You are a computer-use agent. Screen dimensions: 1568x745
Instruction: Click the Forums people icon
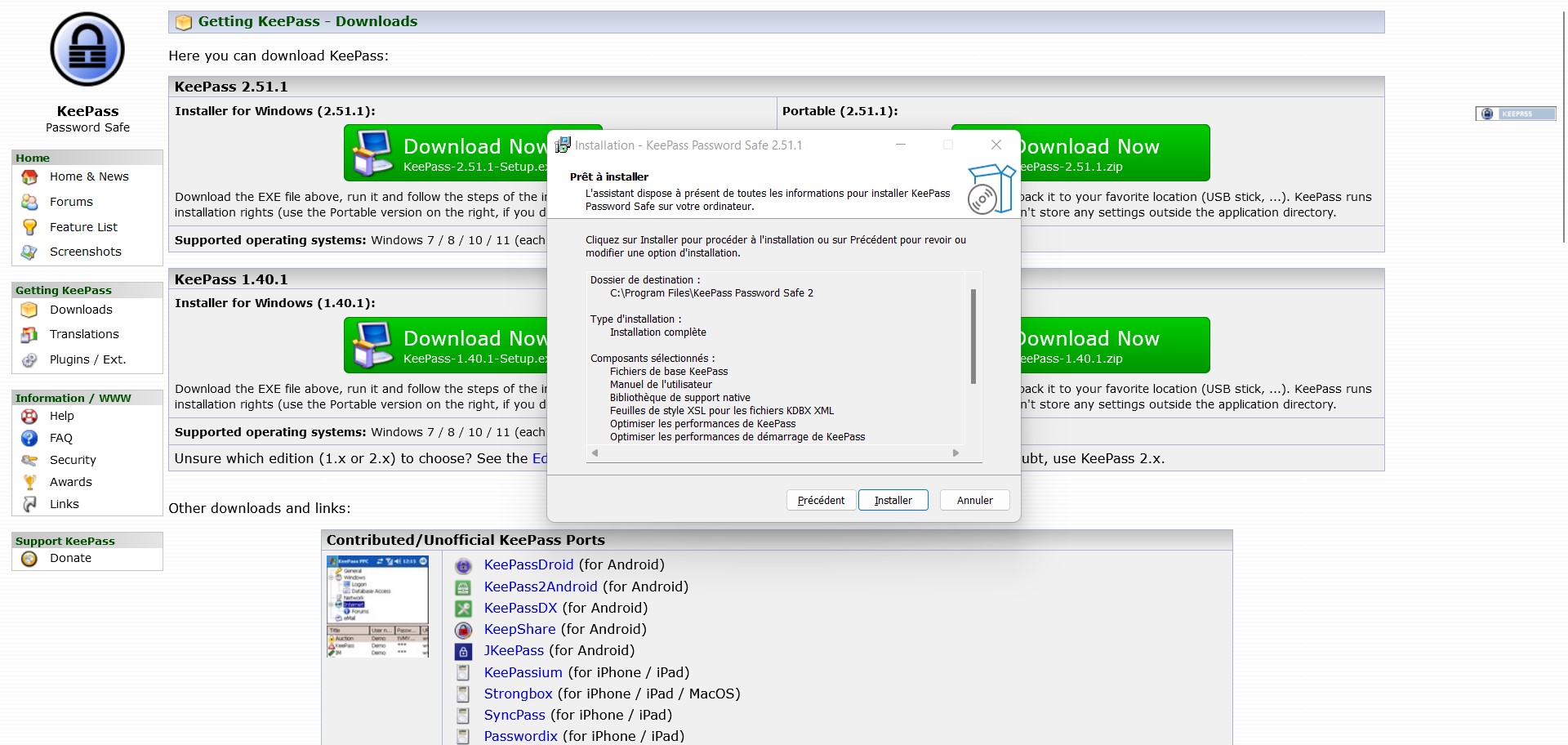coord(30,203)
